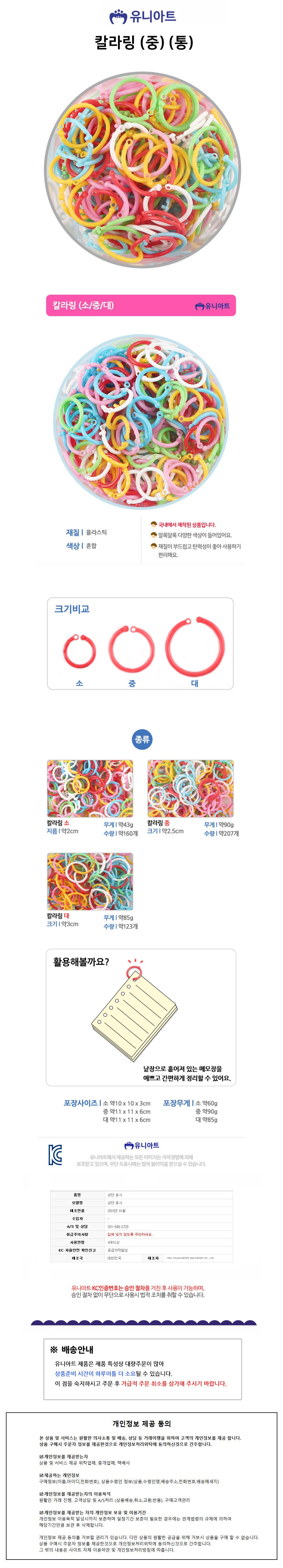Toggle the 제공하는 개인정보 checkbox

(x=42, y=1476)
